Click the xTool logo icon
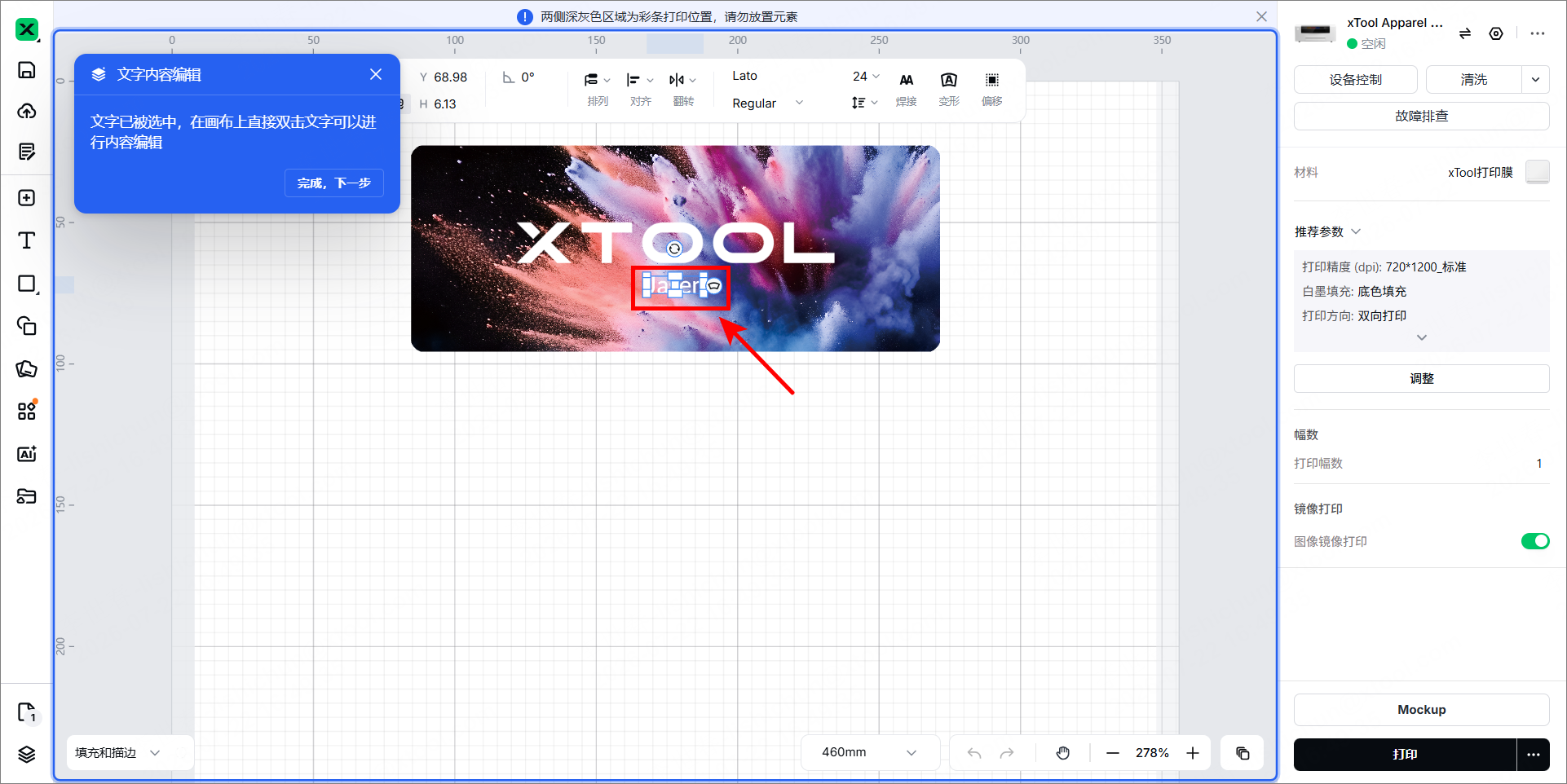The width and height of the screenshot is (1567, 784). click(27, 29)
